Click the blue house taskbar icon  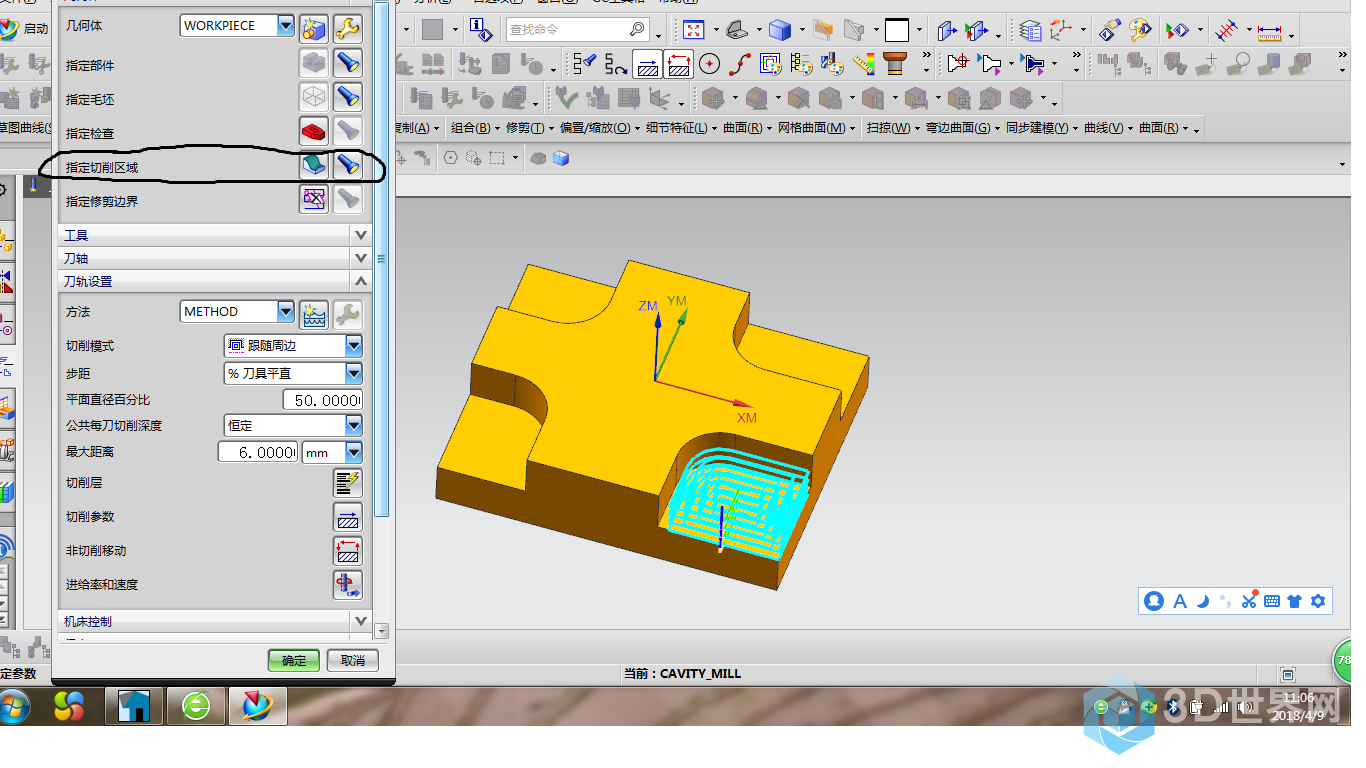pyautogui.click(x=134, y=707)
